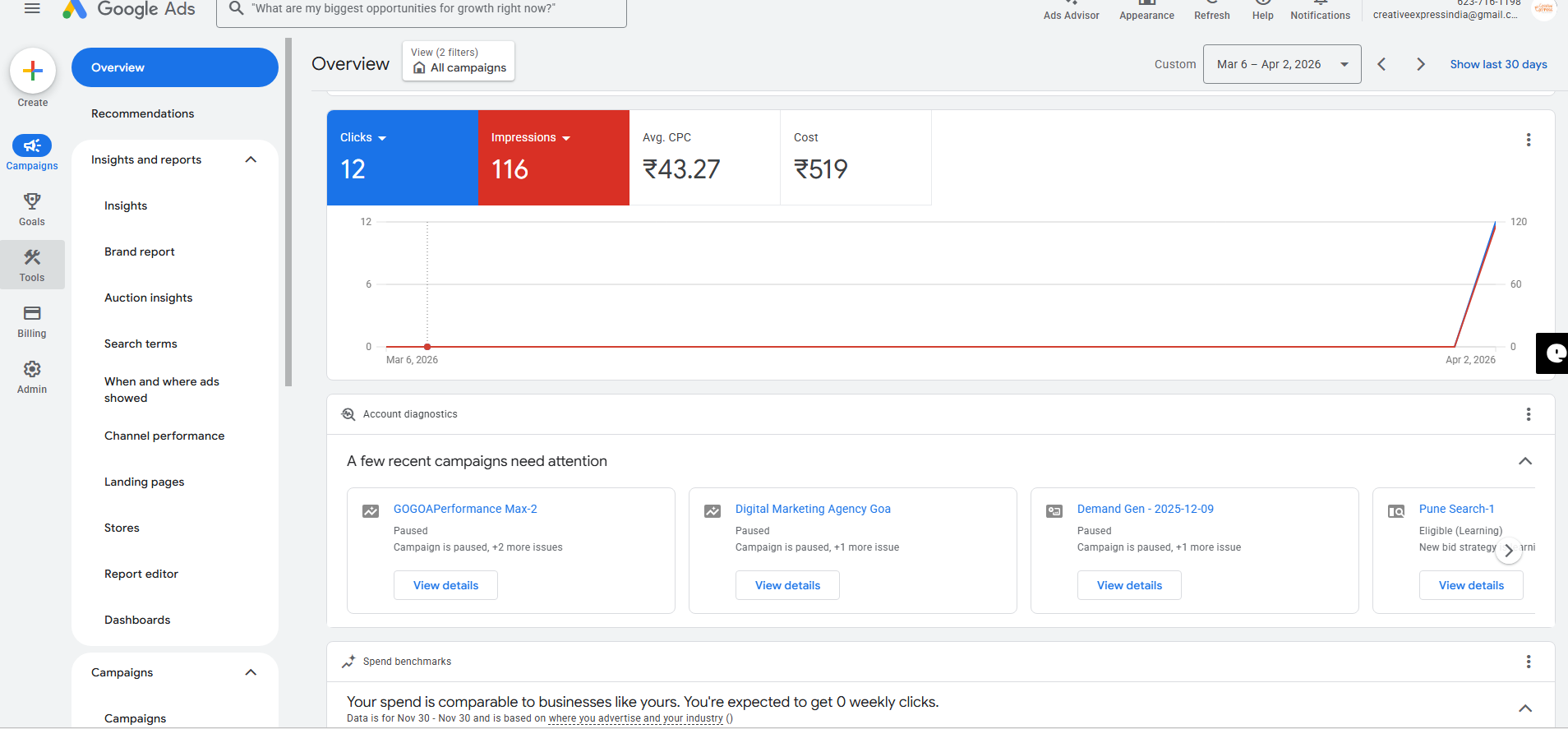Open the Goals trophy section
The height and width of the screenshot is (729, 1568).
pyautogui.click(x=32, y=209)
